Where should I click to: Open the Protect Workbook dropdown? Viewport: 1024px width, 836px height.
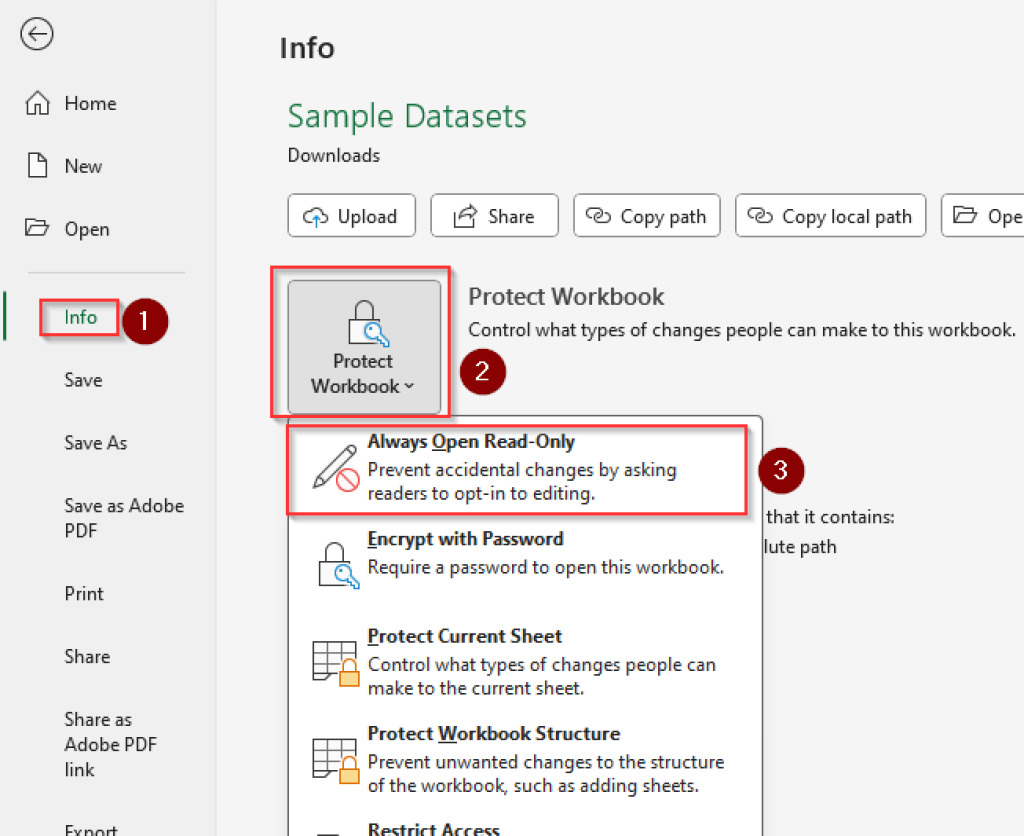pyautogui.click(x=362, y=345)
